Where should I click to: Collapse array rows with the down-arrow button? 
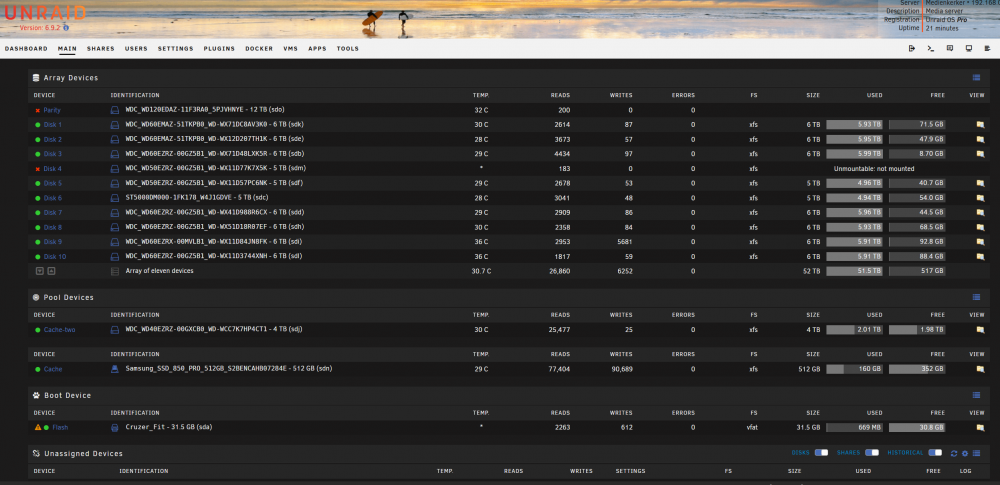40,271
